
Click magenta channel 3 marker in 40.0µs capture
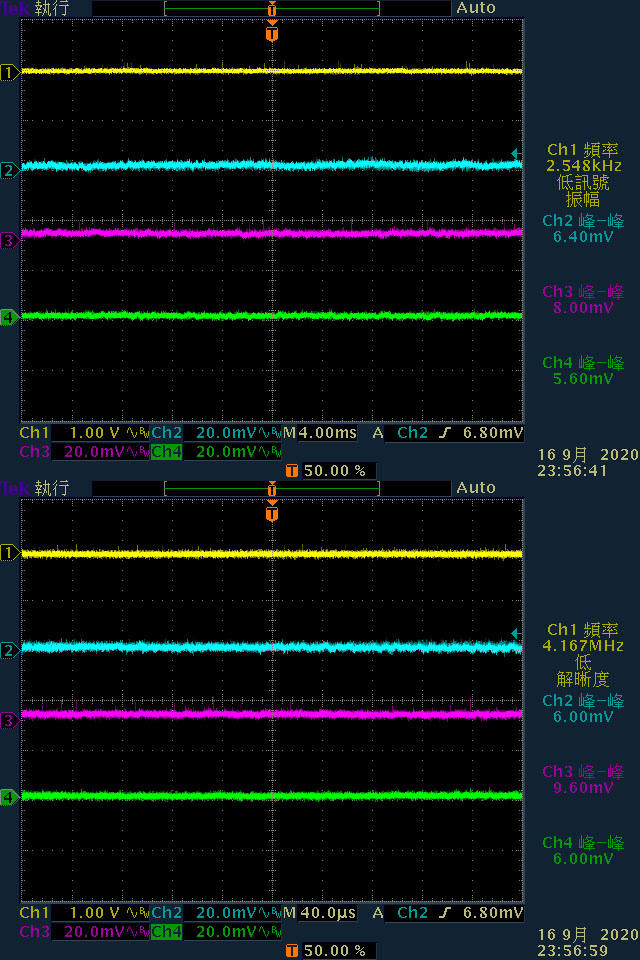coord(9,720)
